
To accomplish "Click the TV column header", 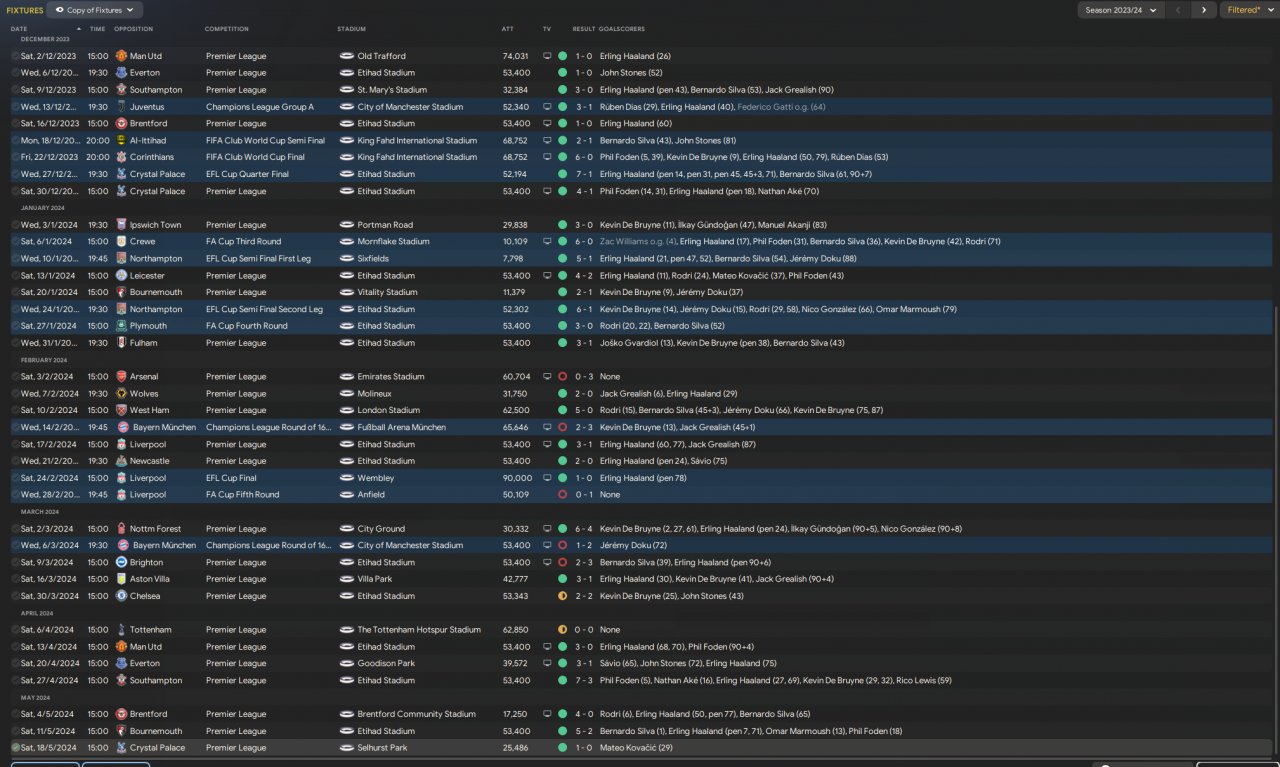I will tap(547, 29).
